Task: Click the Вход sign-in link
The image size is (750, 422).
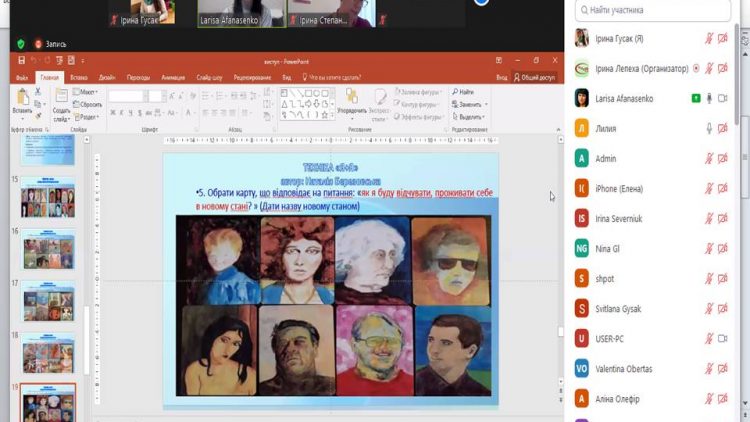Action: 501,77
